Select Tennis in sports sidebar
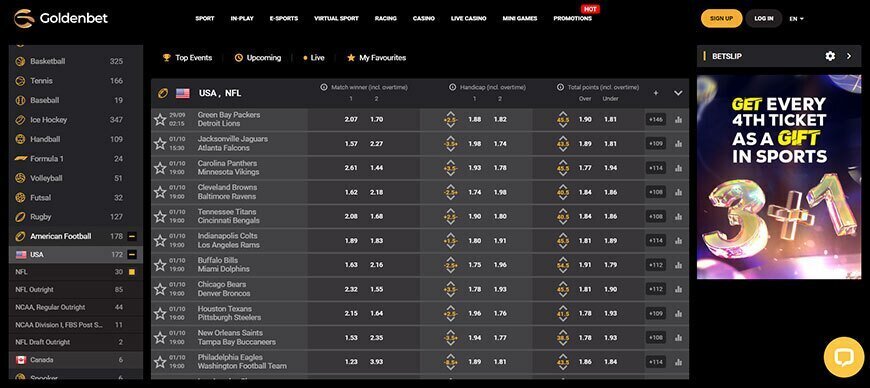The image size is (870, 388). (75, 80)
